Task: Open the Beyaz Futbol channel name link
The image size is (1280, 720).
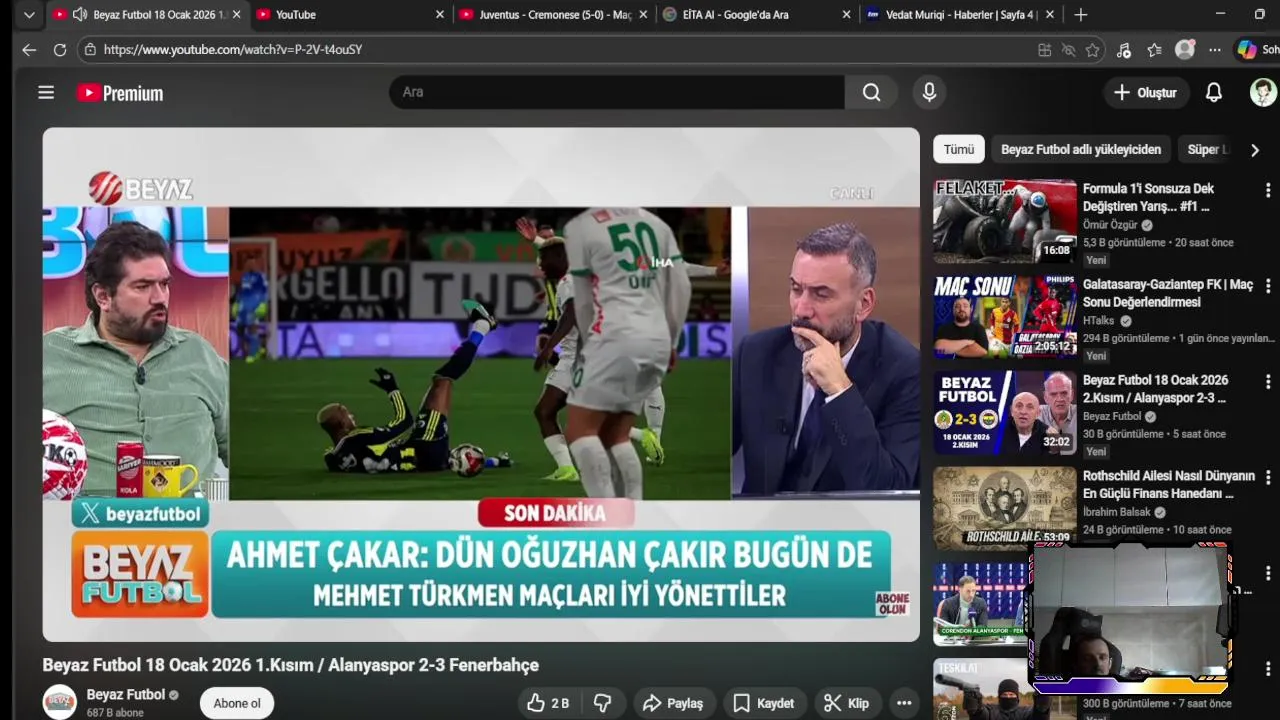Action: pyautogui.click(x=126, y=695)
